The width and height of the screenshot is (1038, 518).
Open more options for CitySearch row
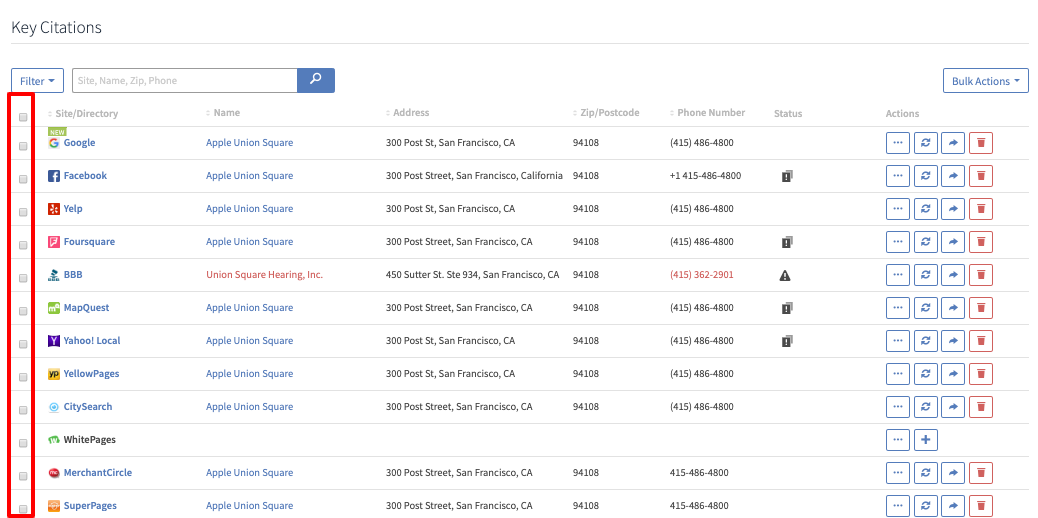coord(898,407)
